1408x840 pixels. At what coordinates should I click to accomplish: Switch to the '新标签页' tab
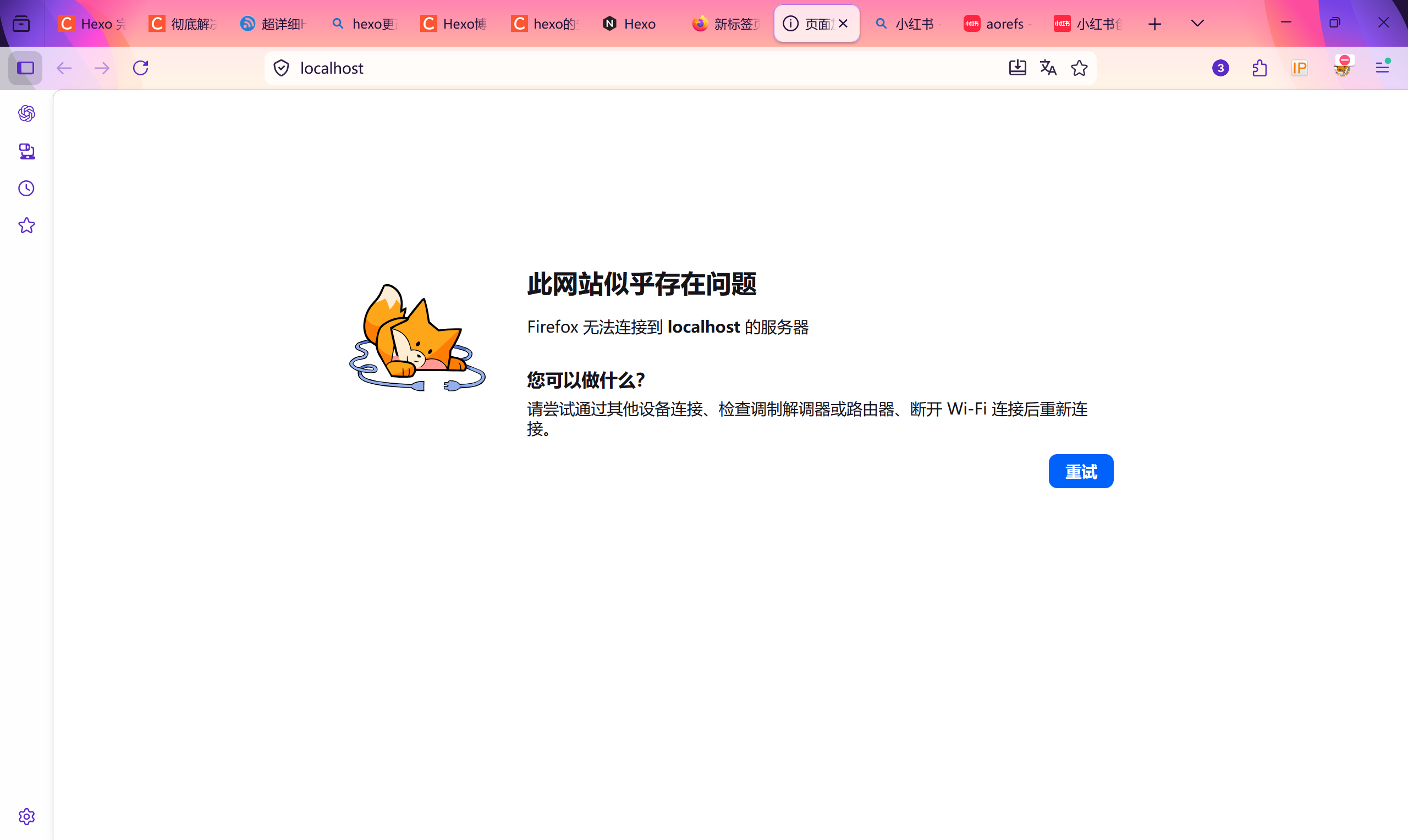[x=727, y=24]
